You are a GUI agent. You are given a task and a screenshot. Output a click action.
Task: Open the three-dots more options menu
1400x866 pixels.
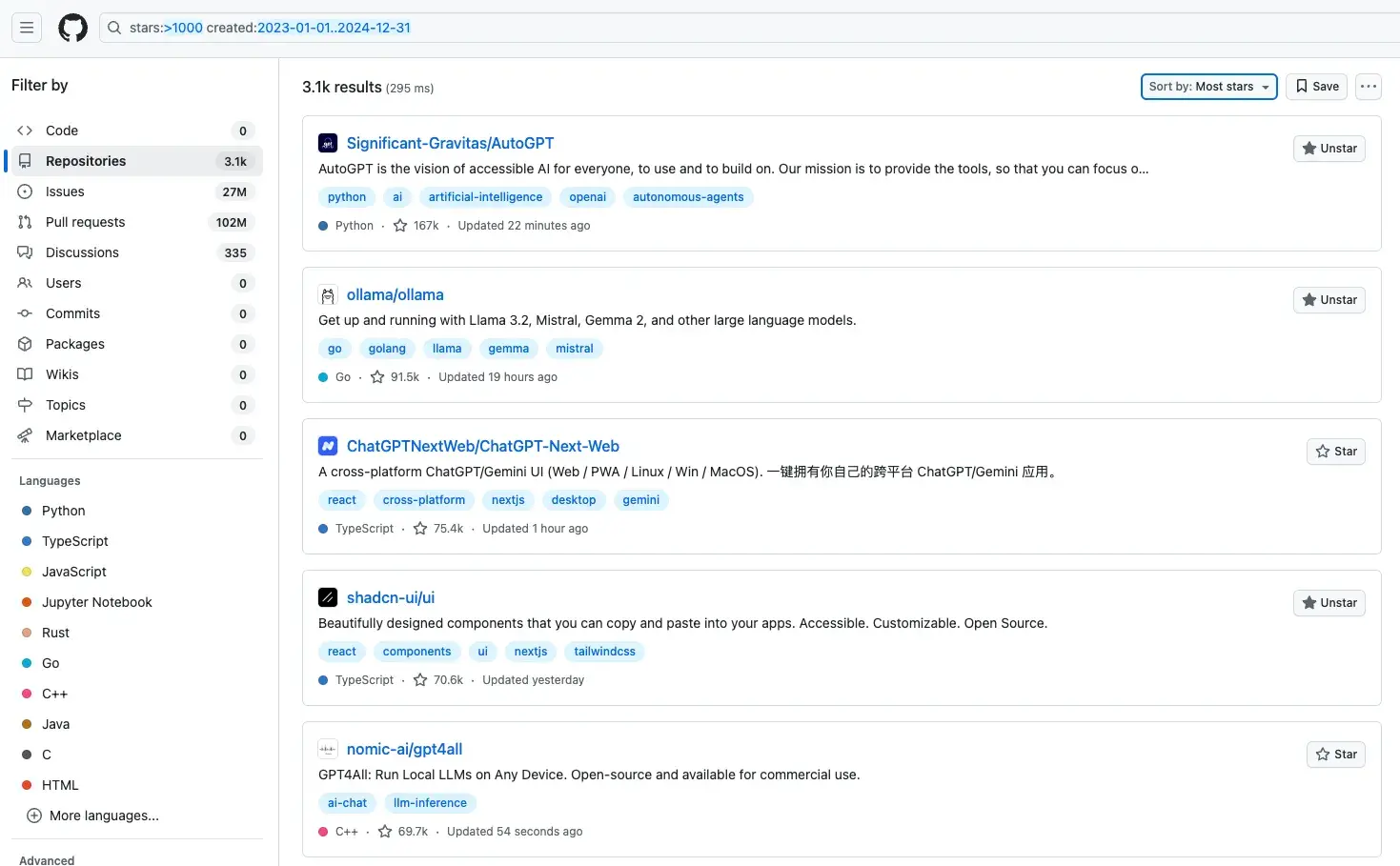click(x=1369, y=87)
